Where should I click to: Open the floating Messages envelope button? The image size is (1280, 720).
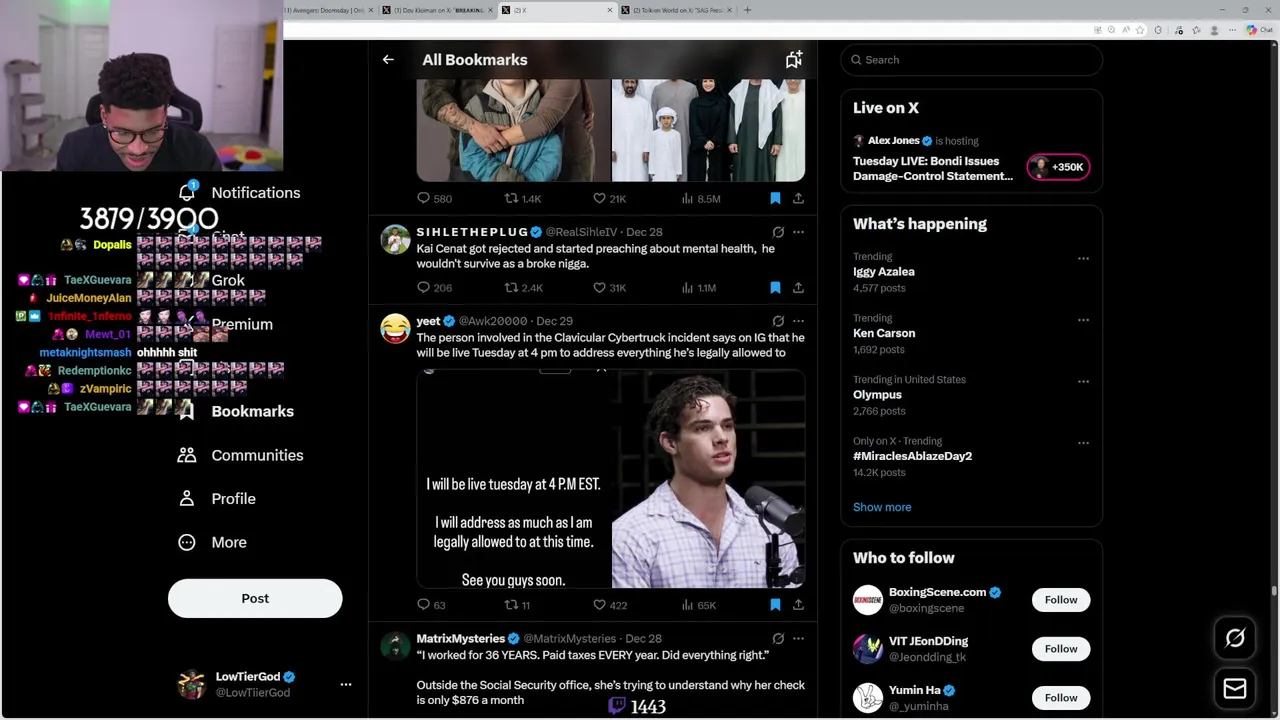1235,689
